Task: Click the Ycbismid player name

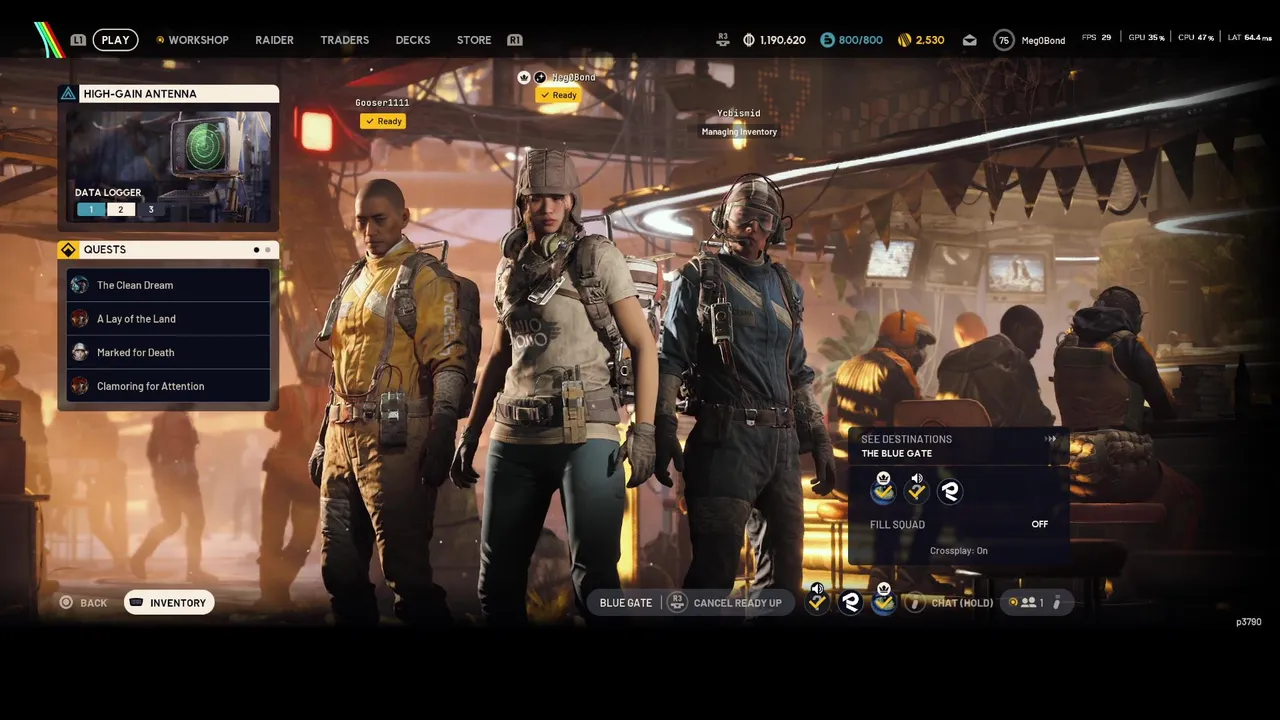Action: click(x=739, y=113)
